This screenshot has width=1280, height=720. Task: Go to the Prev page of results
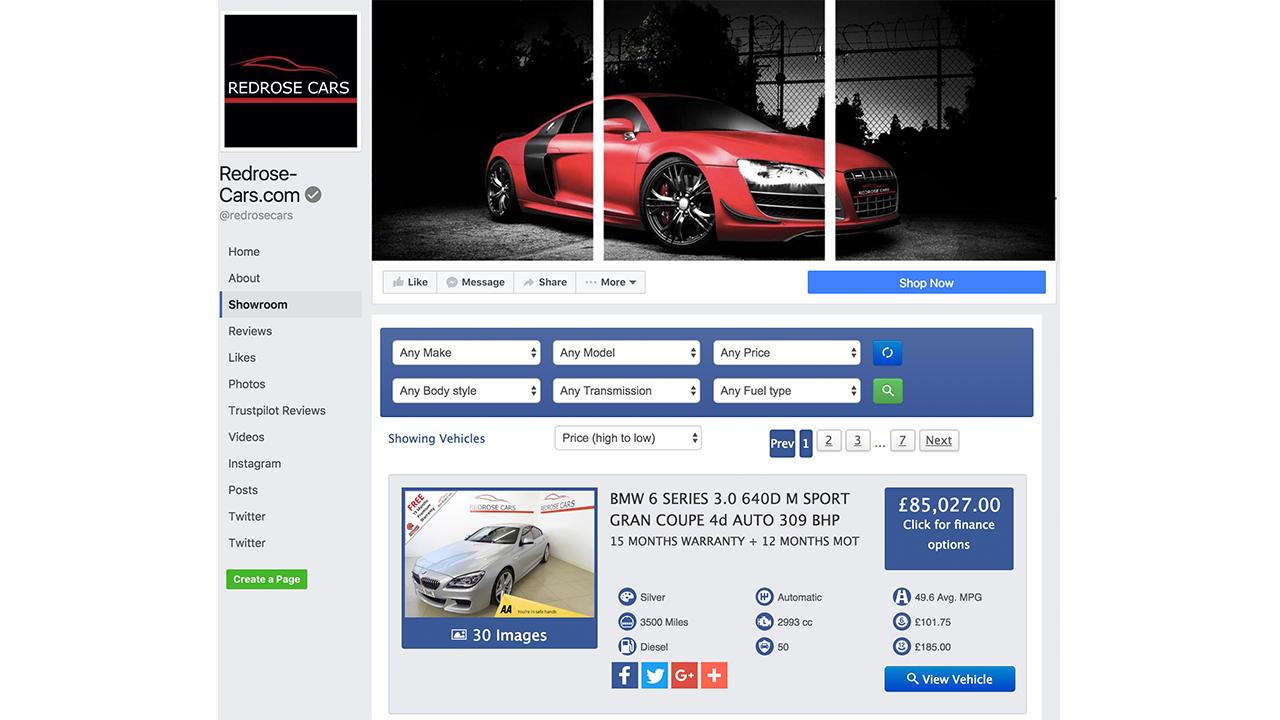[782, 443]
